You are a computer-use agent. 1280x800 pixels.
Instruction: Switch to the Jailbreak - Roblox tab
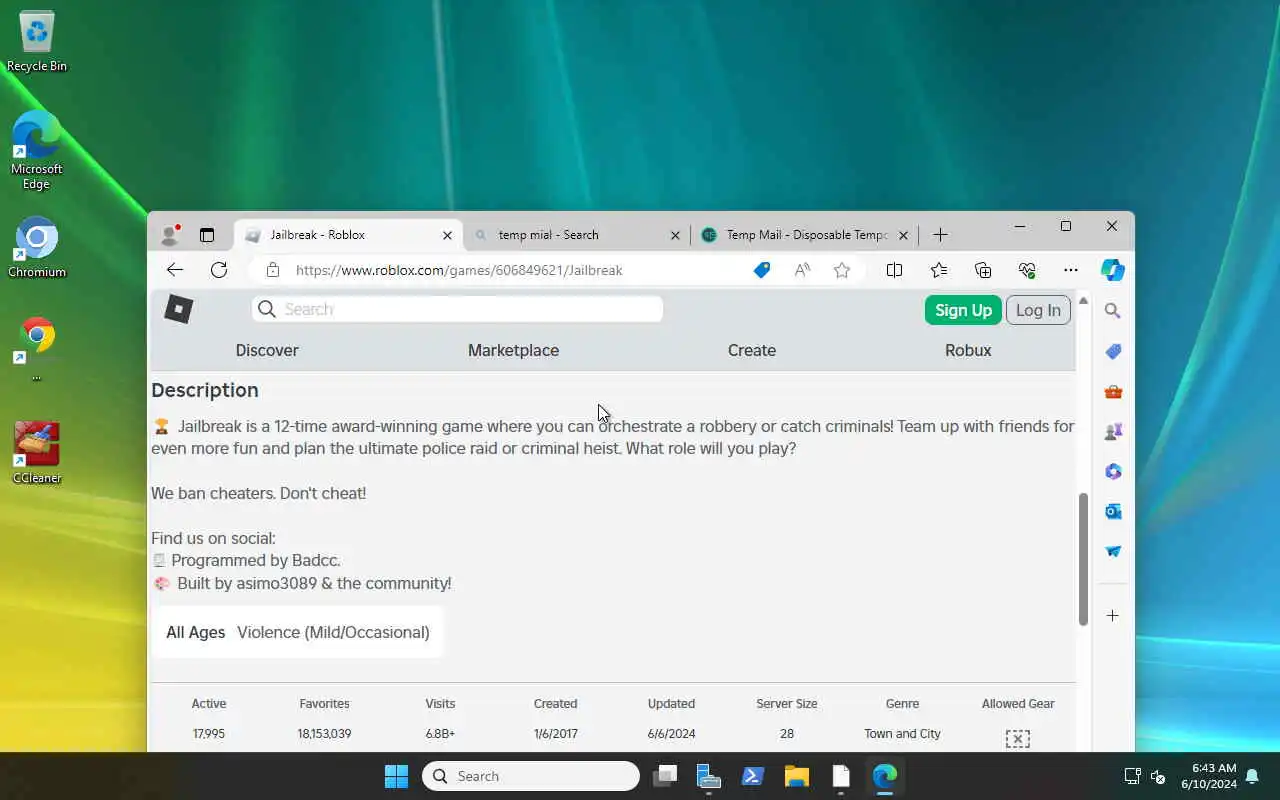pos(348,235)
